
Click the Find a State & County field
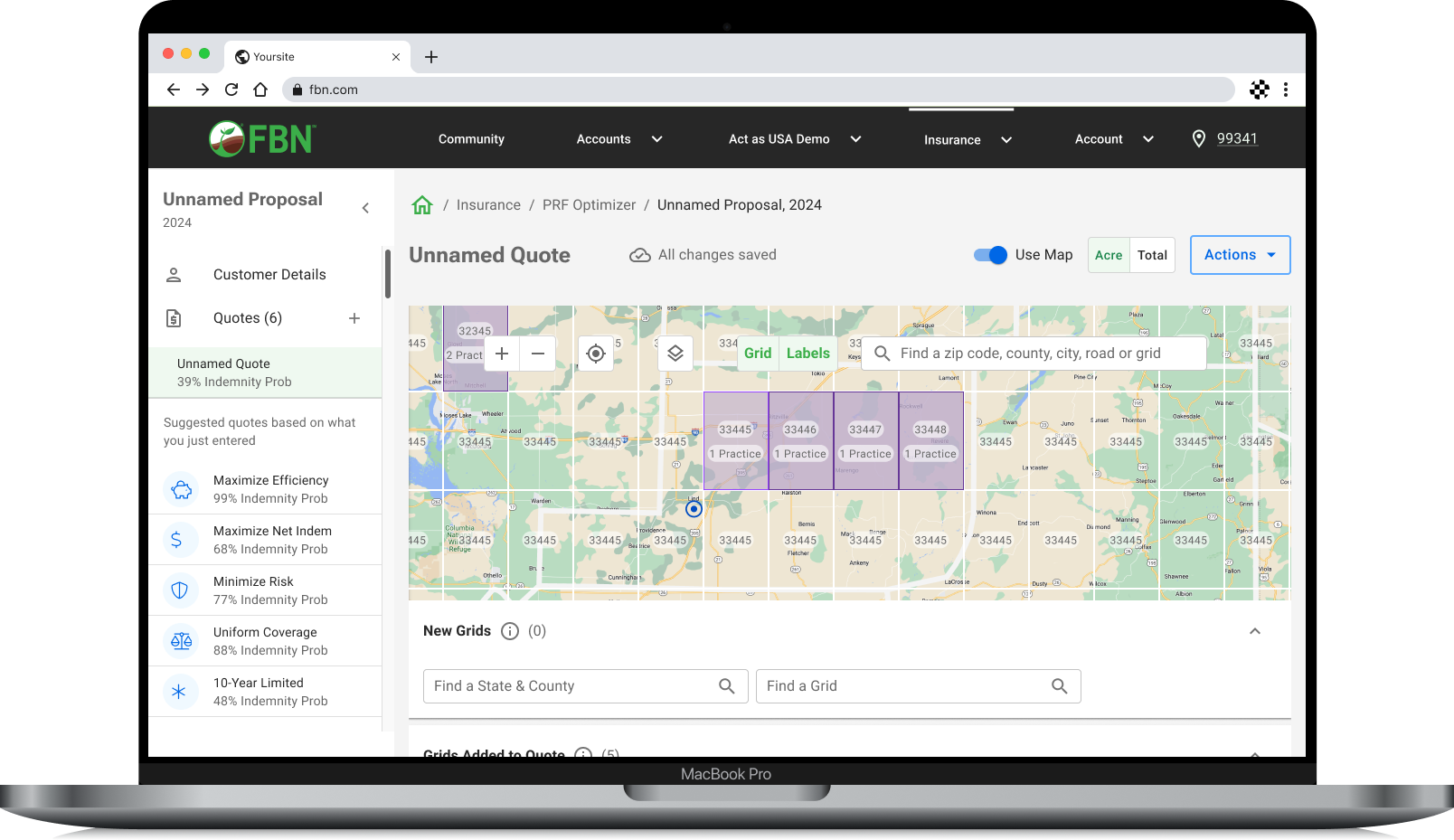[585, 686]
